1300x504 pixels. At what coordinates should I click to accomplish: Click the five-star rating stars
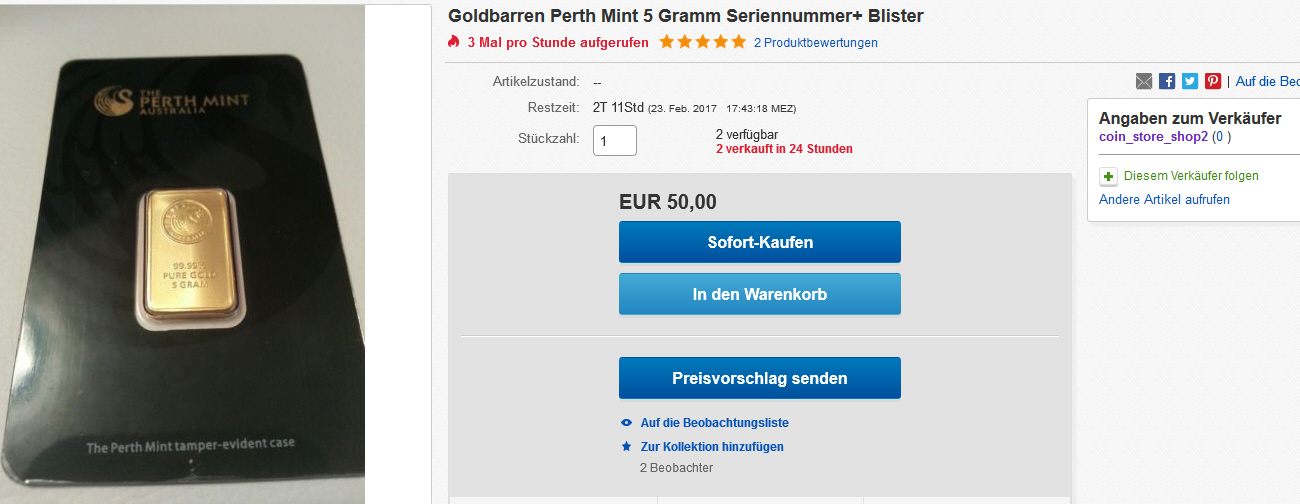[x=702, y=42]
